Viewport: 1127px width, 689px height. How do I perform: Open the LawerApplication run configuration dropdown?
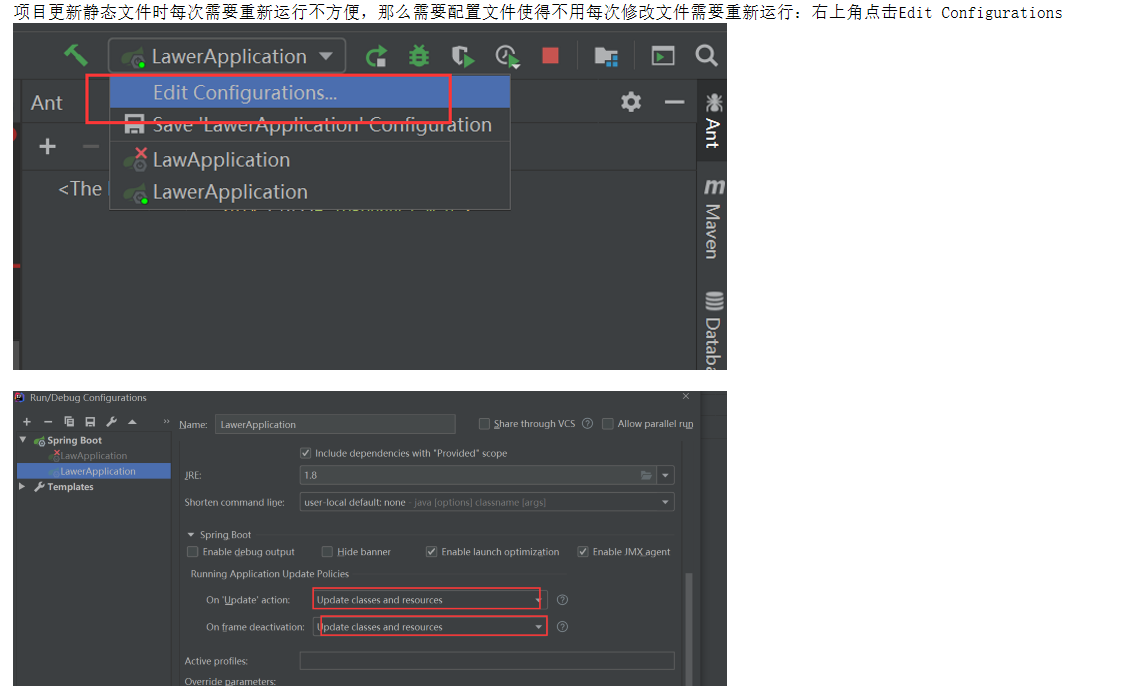[x=226, y=56]
